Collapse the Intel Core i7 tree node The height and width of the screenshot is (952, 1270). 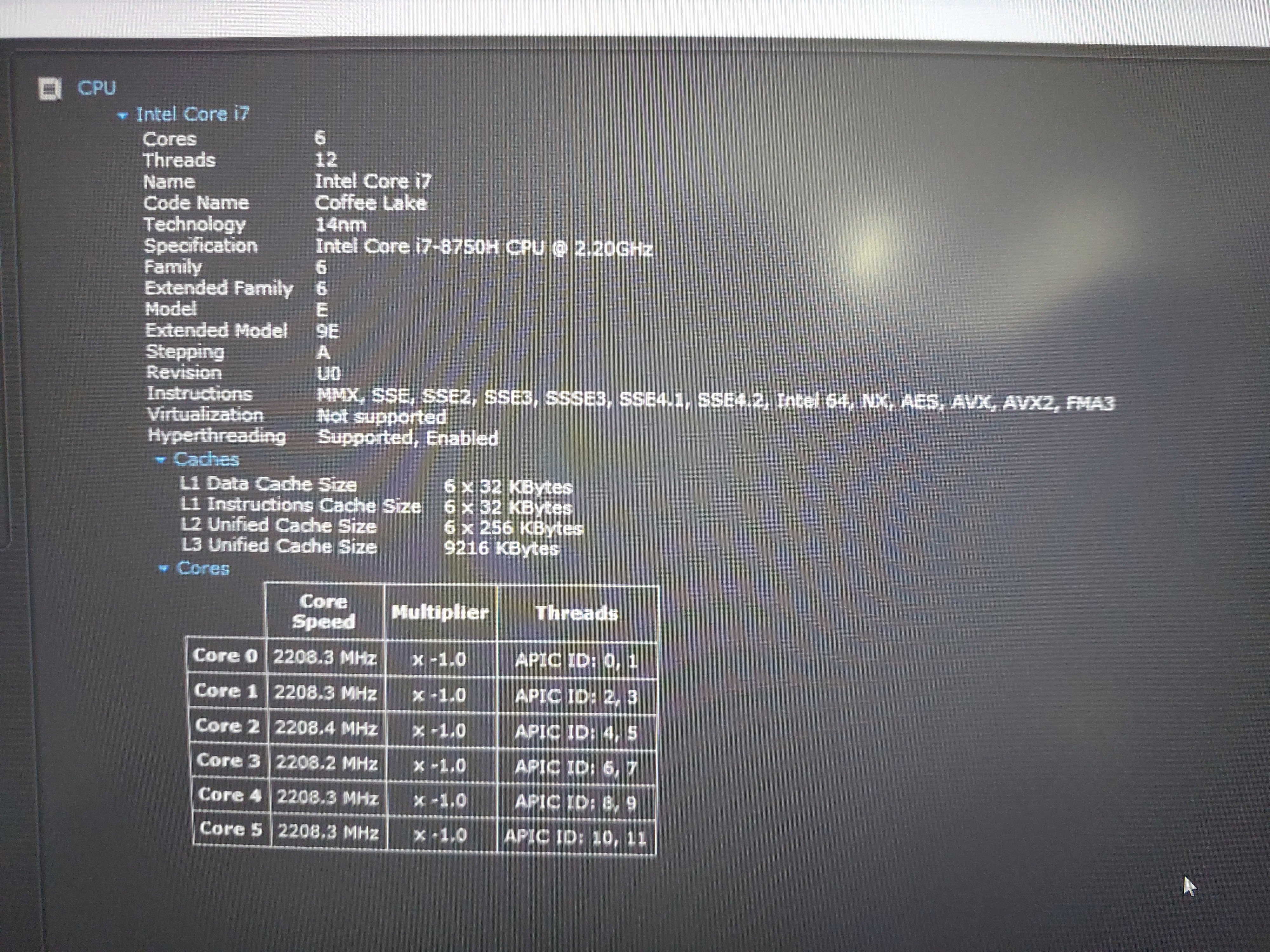122,115
